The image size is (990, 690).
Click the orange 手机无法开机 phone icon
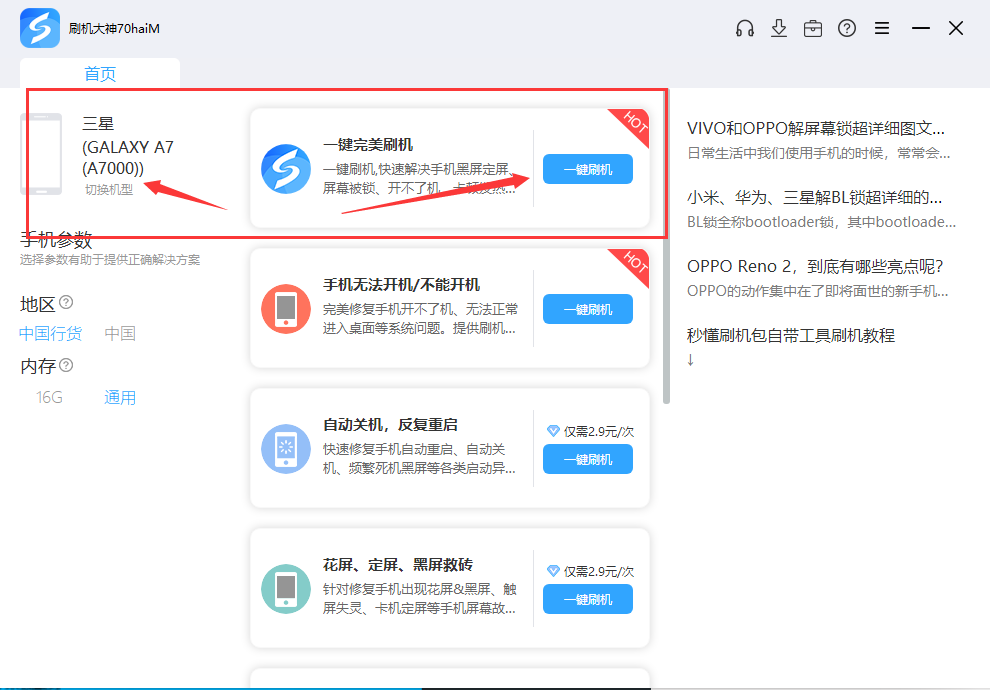pyautogui.click(x=286, y=309)
